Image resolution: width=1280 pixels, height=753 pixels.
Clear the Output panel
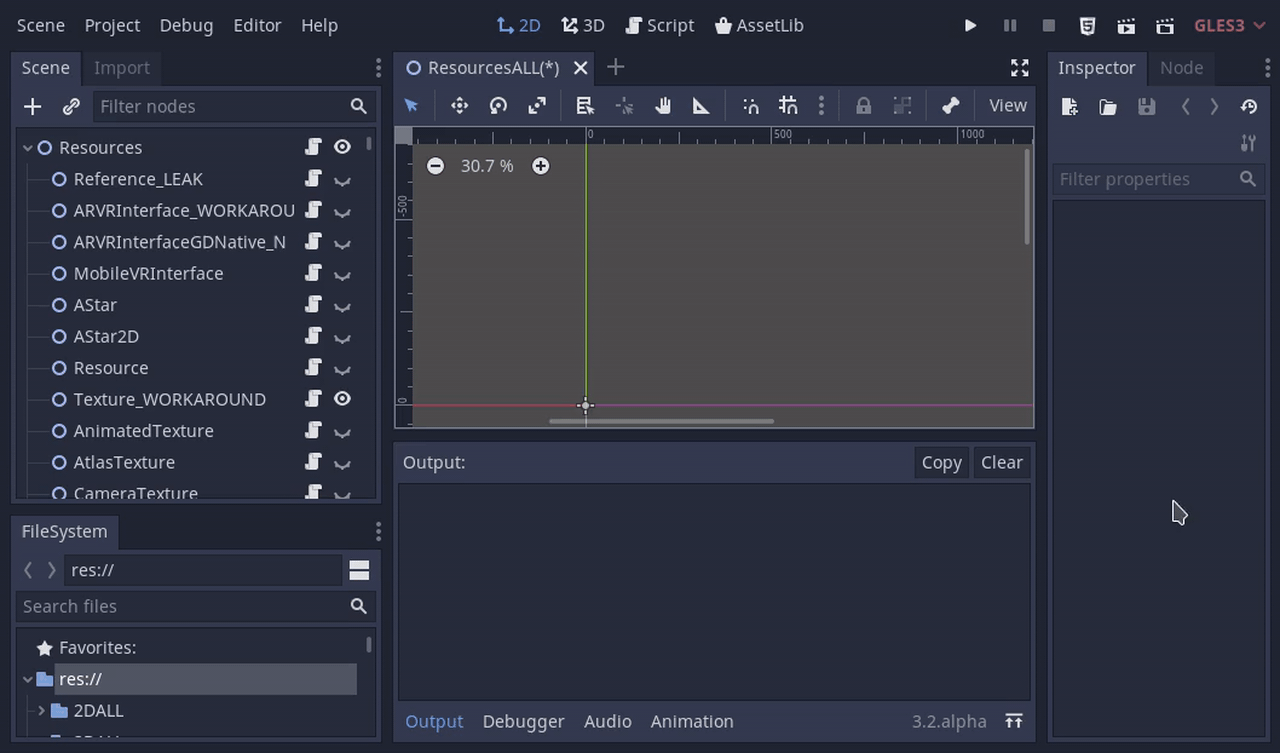pos(1001,462)
